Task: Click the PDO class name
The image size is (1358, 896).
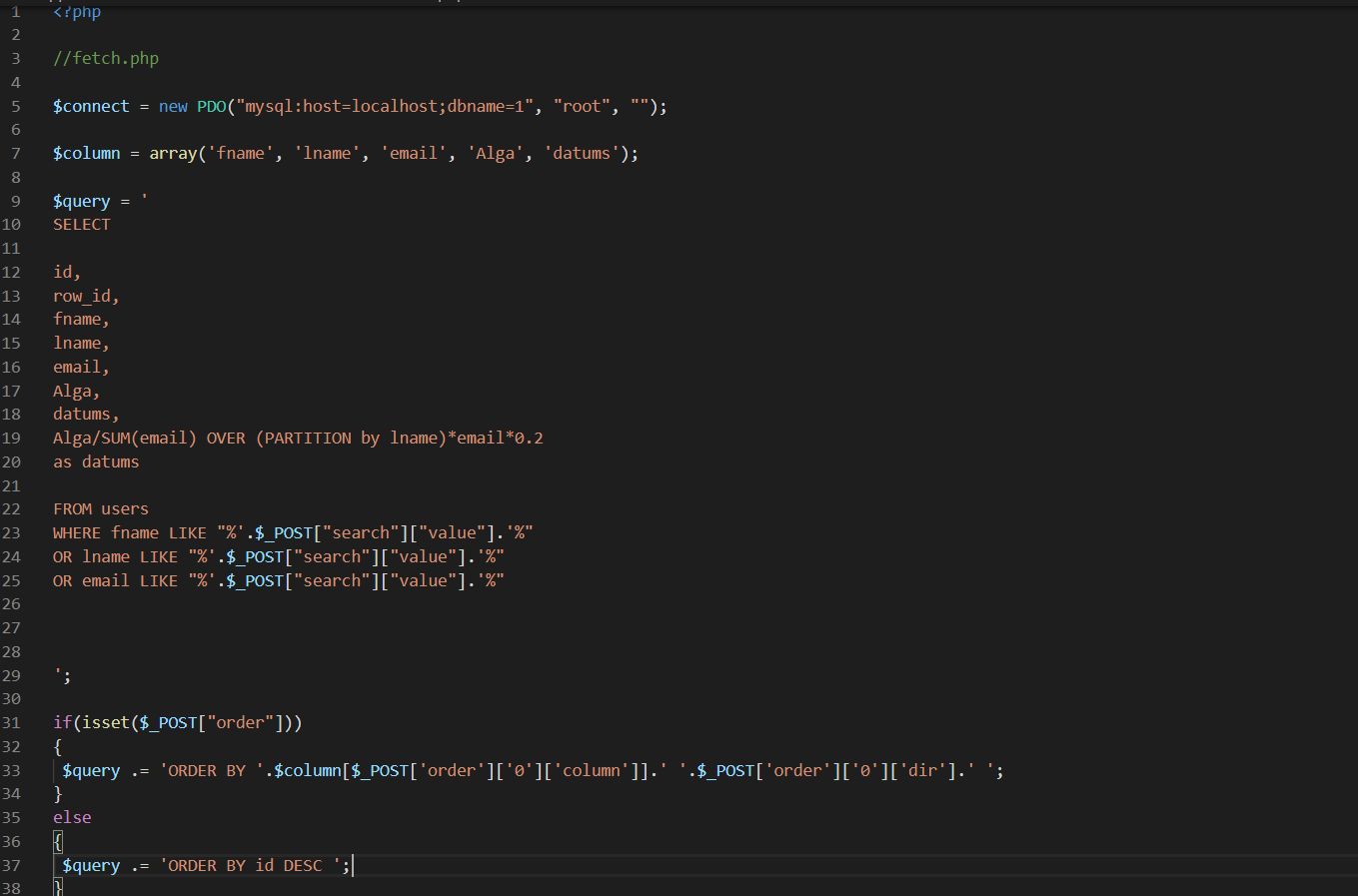Action: pyautogui.click(x=212, y=107)
